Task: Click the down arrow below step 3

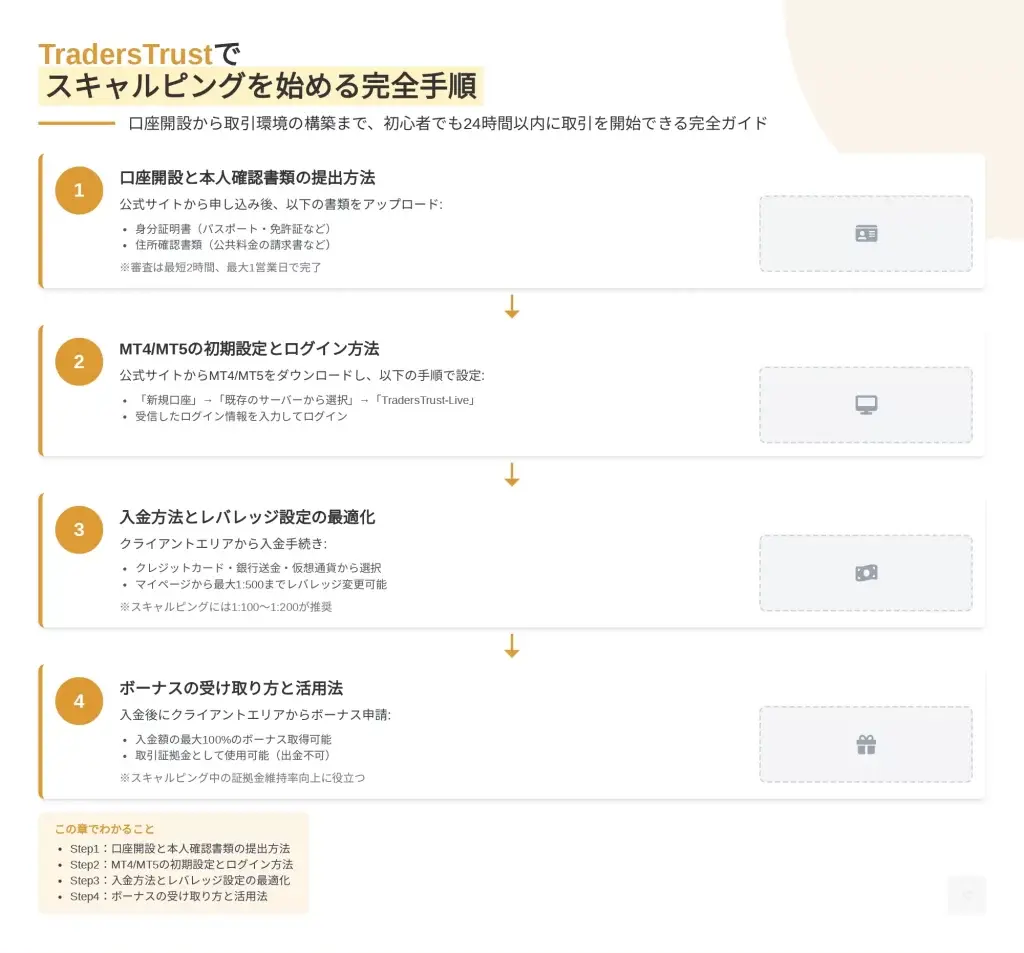Action: pyautogui.click(x=512, y=646)
